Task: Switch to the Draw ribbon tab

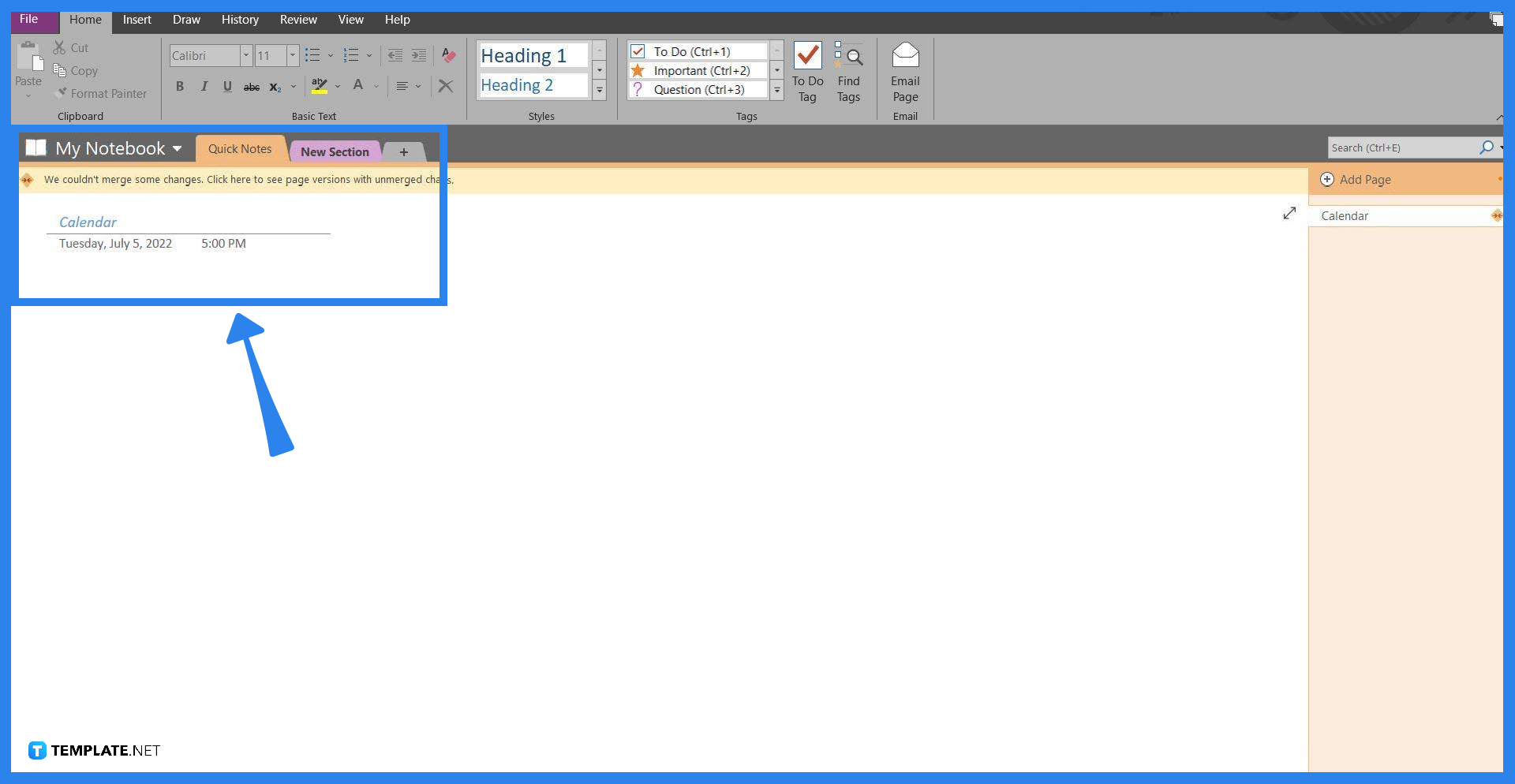Action: click(x=186, y=19)
